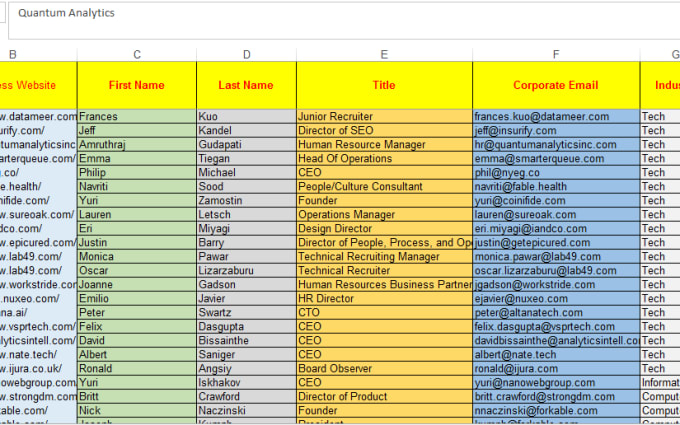Screen dimensions: 680x425
Task: Select the cell containing Dasgupta
Action: coord(247,327)
